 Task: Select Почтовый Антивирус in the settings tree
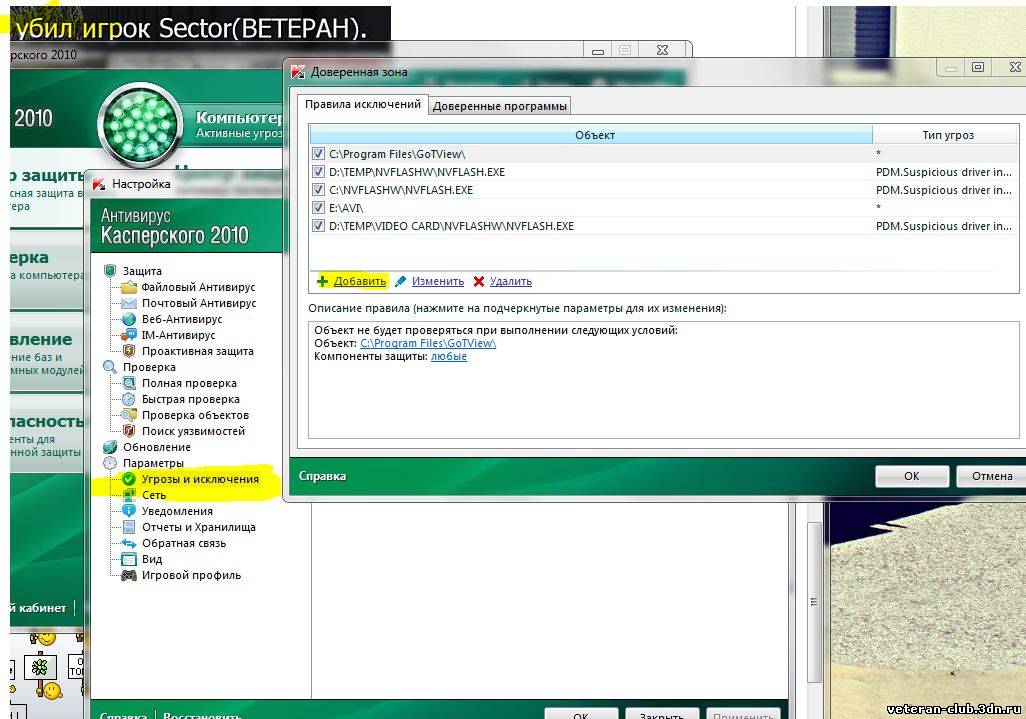(199, 303)
